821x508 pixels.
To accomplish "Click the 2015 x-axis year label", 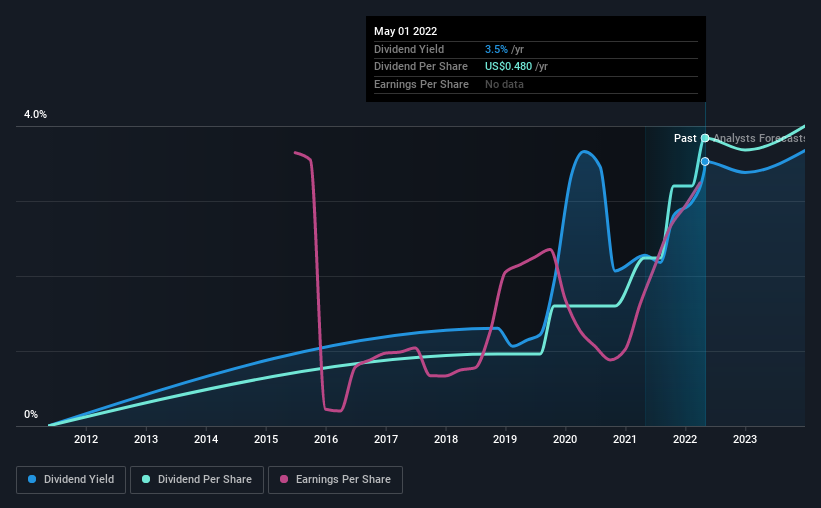I will (266, 439).
